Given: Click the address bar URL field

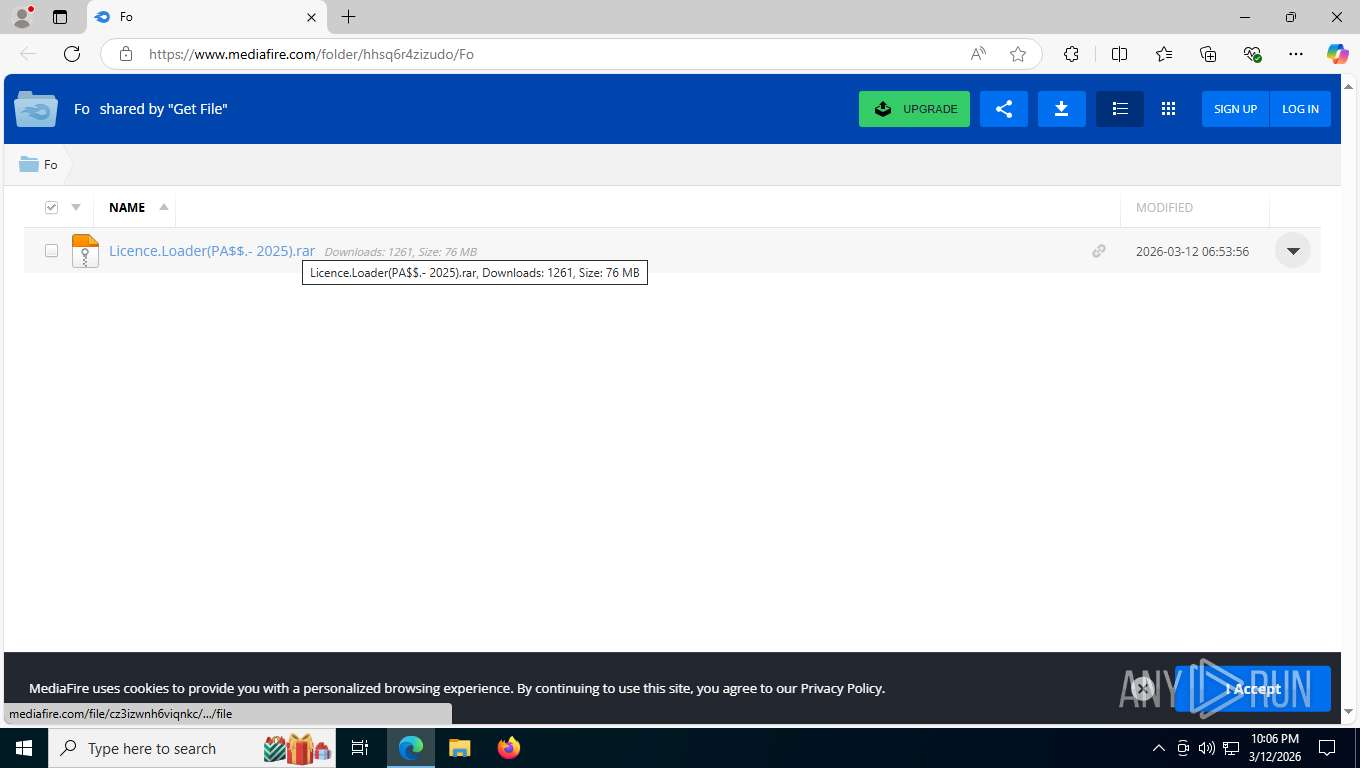Looking at the screenshot, I should pyautogui.click(x=555, y=54).
